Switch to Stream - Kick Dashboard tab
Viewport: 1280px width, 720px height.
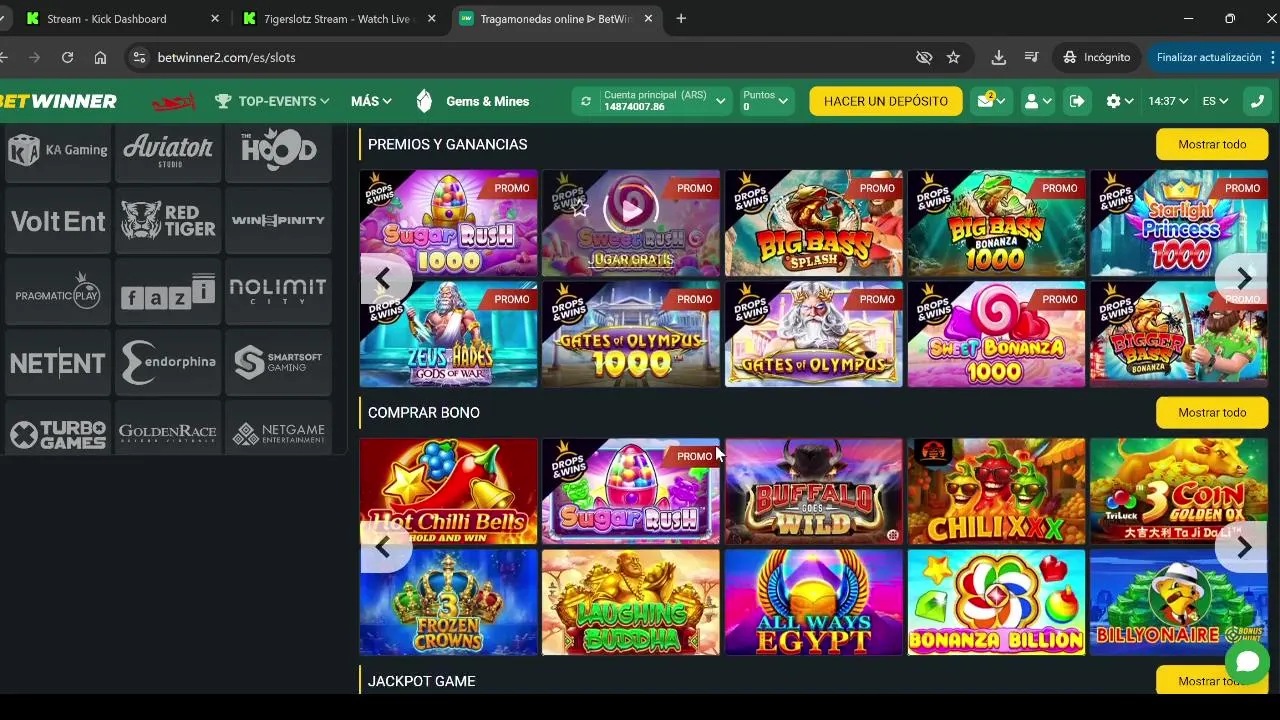click(x=124, y=19)
